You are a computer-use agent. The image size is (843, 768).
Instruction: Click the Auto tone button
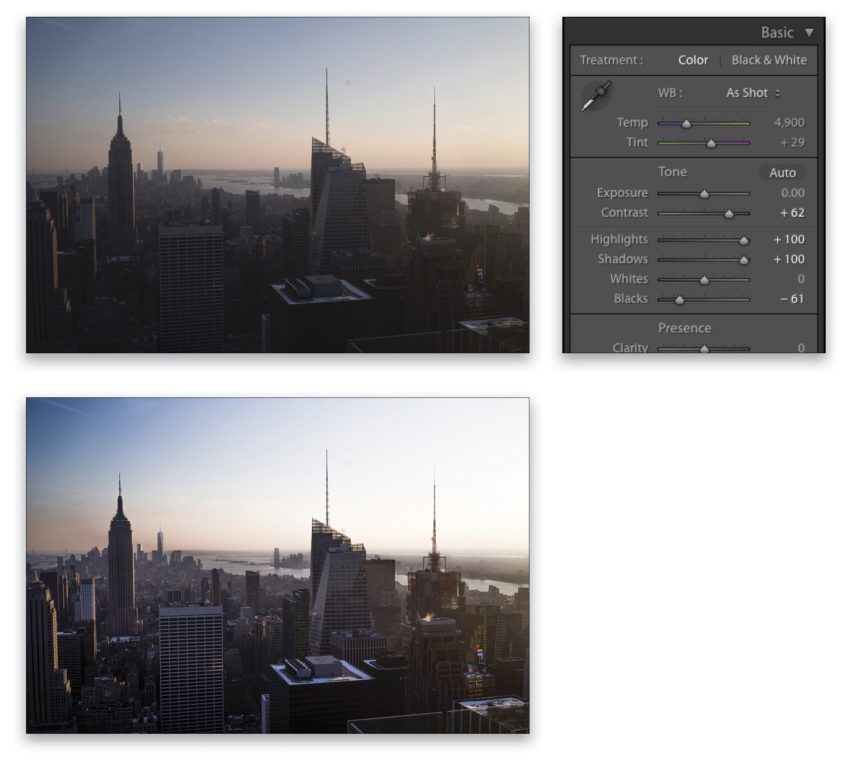tap(783, 172)
